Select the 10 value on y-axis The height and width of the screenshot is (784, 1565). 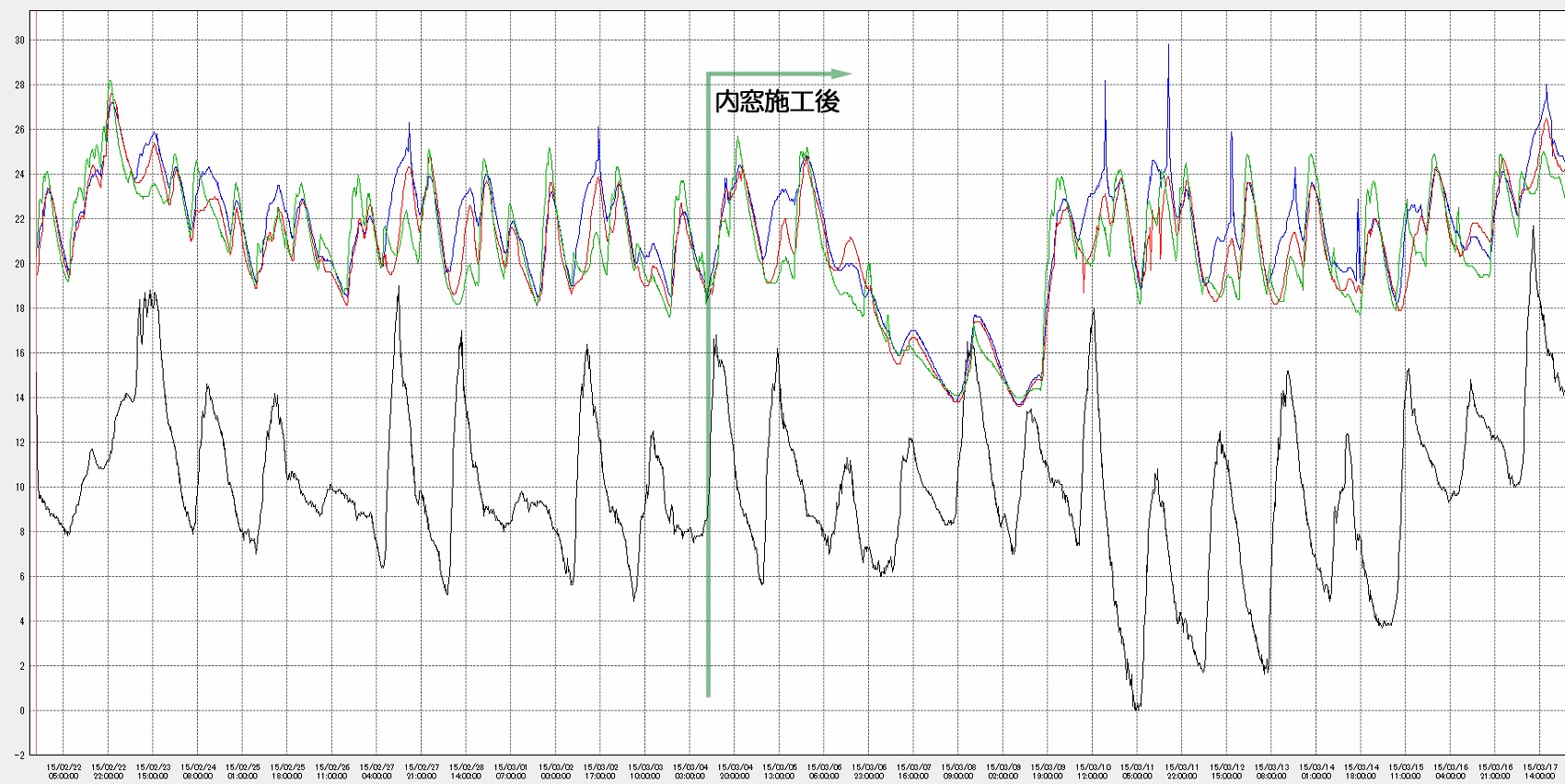(x=19, y=488)
